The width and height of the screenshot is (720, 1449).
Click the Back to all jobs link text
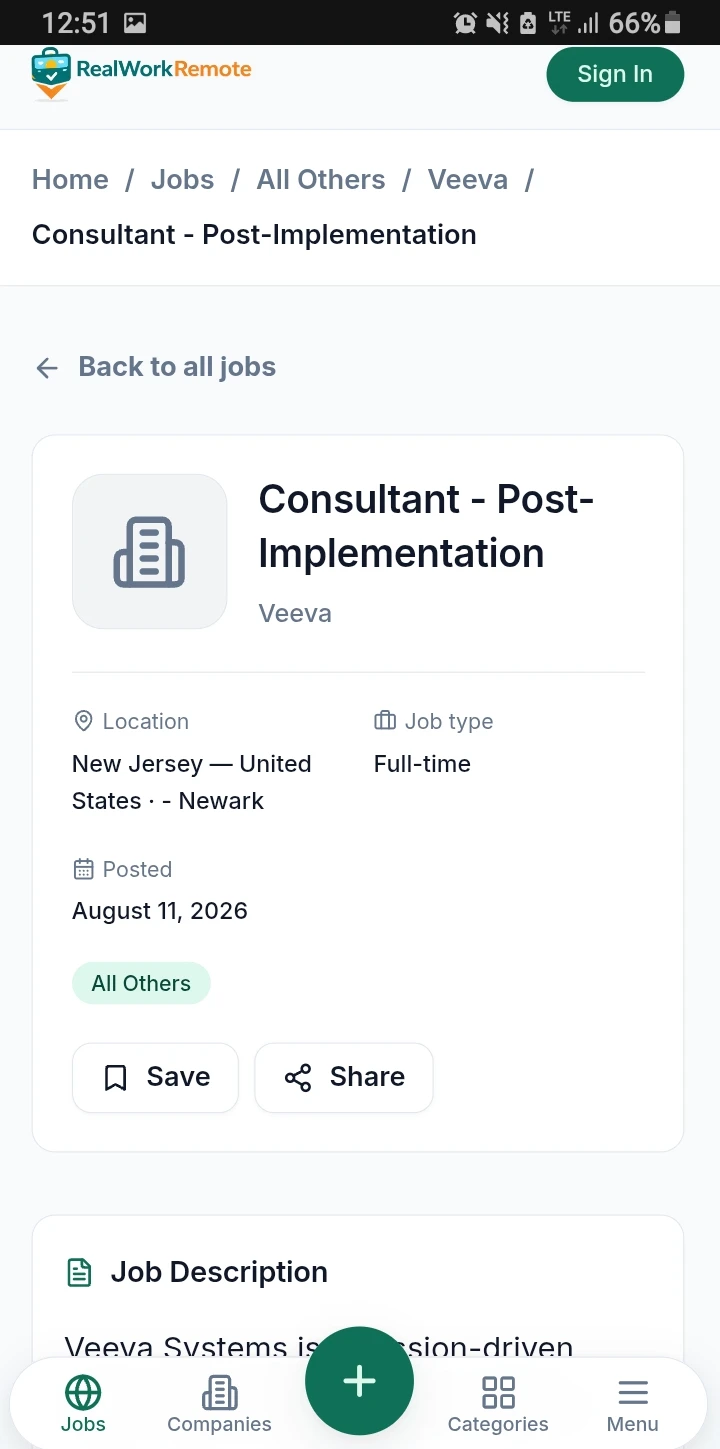tap(177, 367)
